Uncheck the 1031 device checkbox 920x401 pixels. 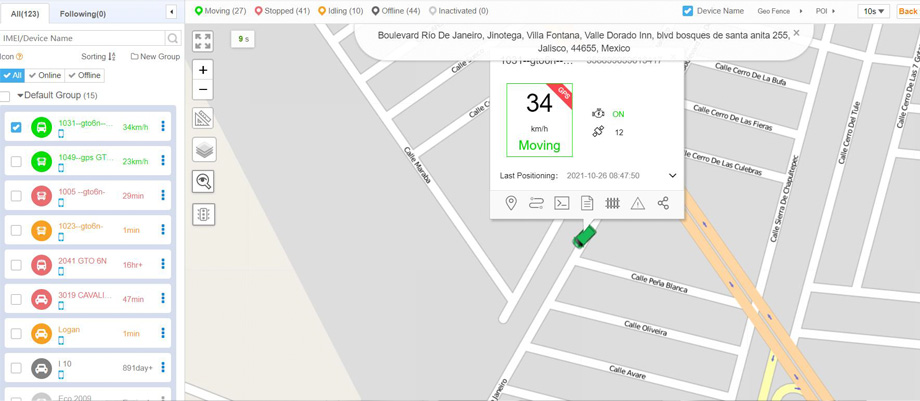16,127
